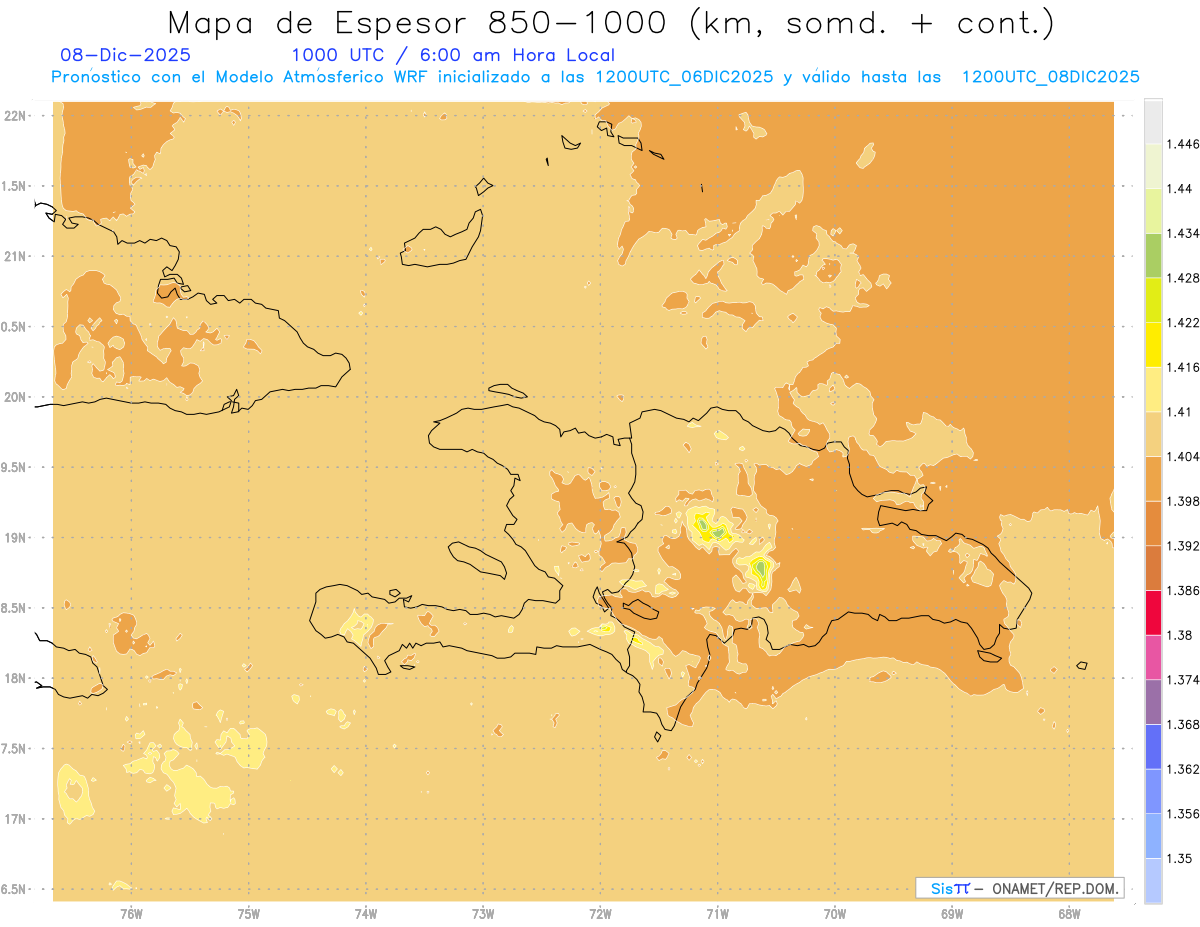Click the legend value '1.434'
This screenshot has width=1200, height=927.
click(x=1184, y=233)
